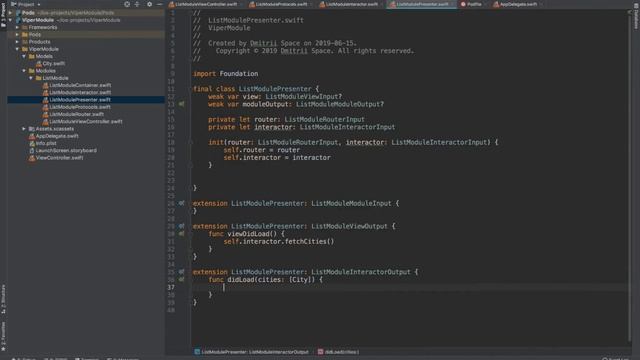Viewport: 640px width, 360px height.
Task: Click ListModulePresenter breadcrumb at editor bottom
Action: pos(251,351)
